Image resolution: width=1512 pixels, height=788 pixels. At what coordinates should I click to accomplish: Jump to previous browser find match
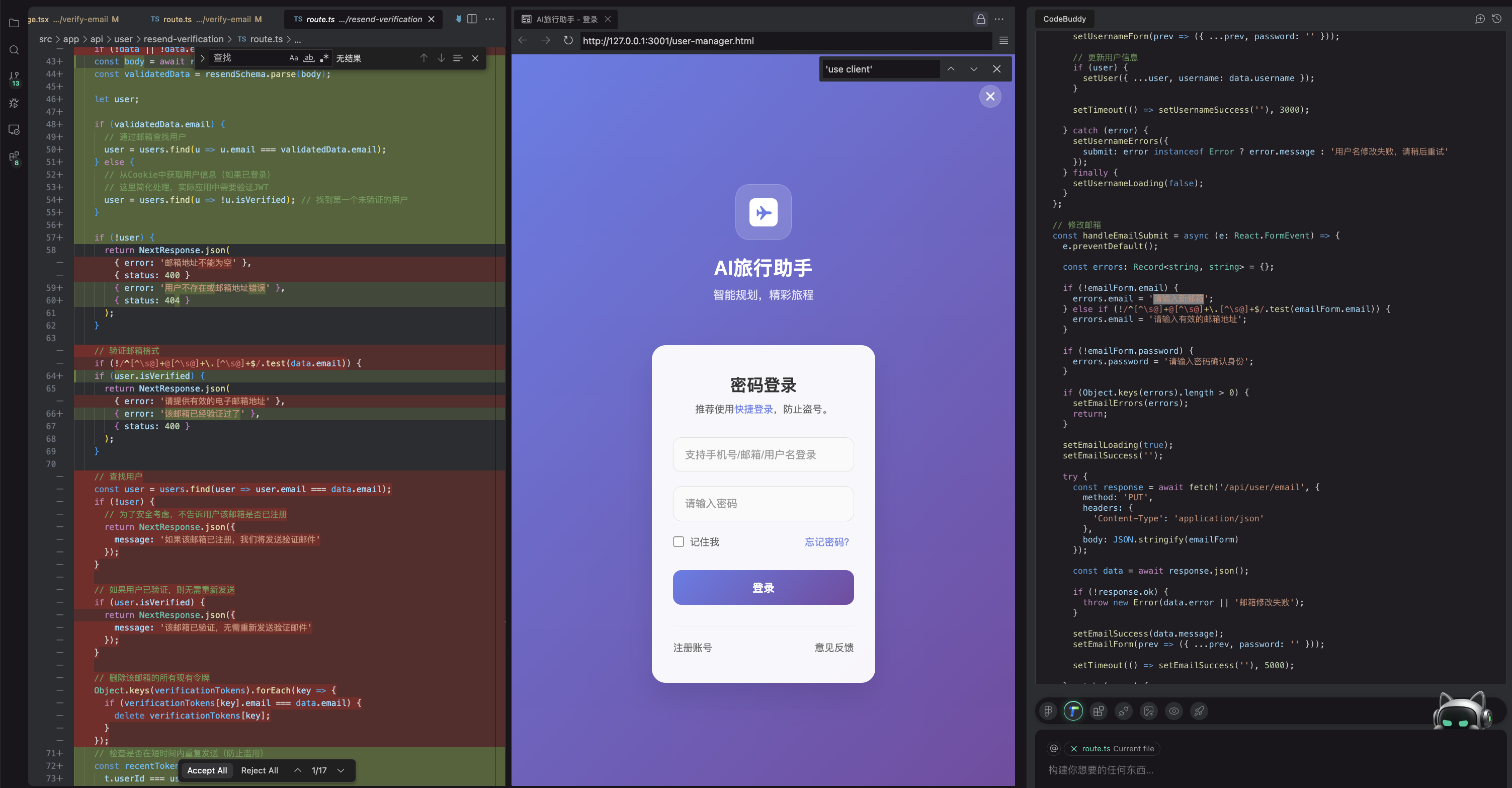pyautogui.click(x=951, y=69)
